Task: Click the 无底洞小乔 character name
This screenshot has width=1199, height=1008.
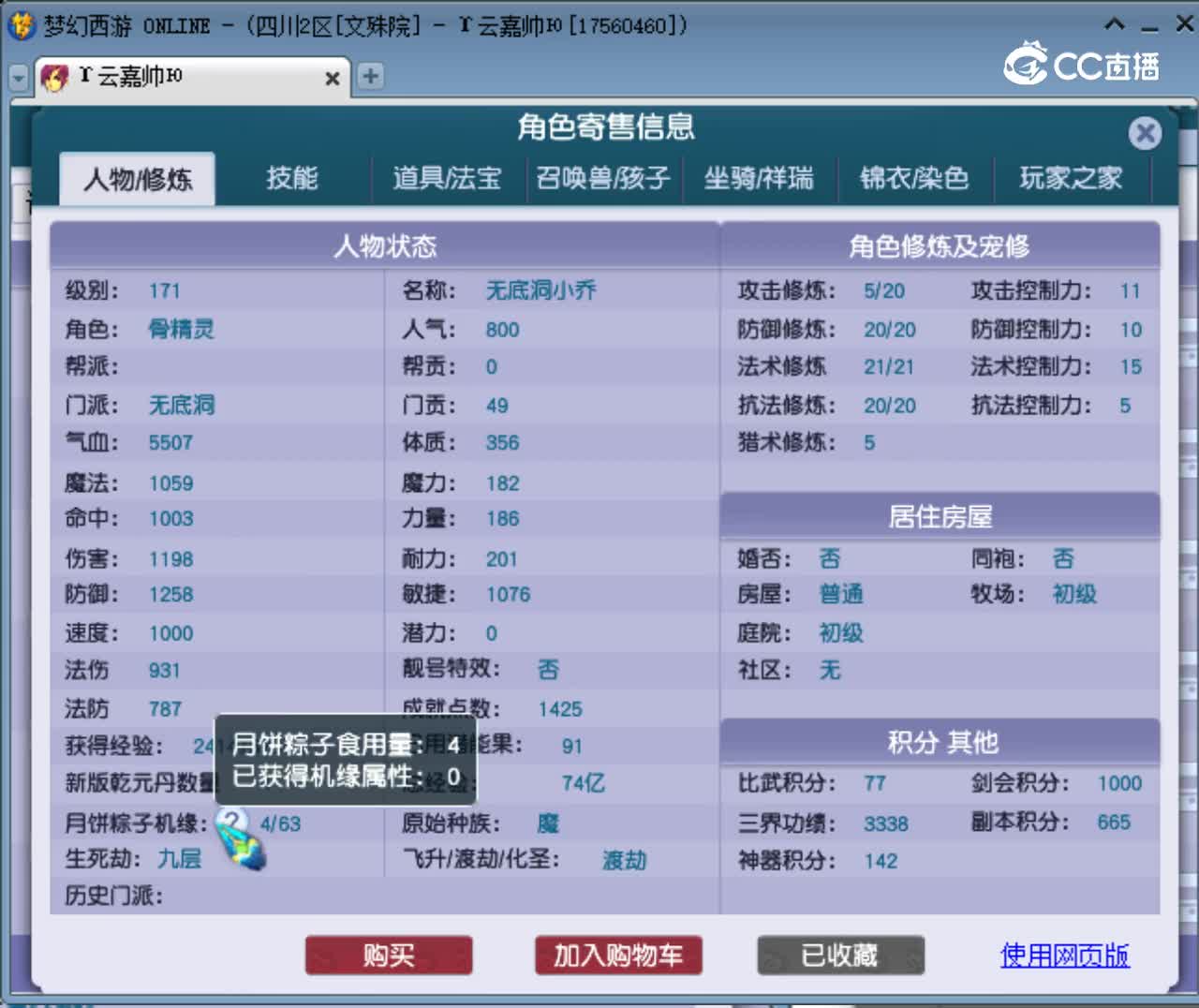Action: coord(540,290)
